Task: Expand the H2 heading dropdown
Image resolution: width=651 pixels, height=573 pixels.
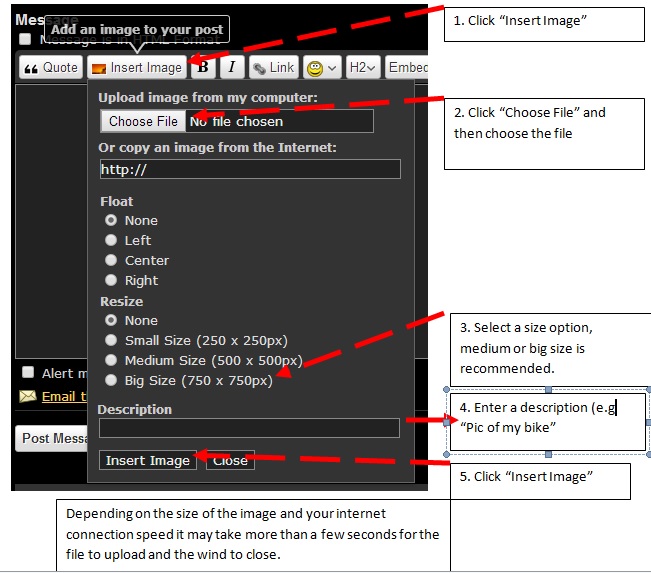Action: tap(362, 67)
